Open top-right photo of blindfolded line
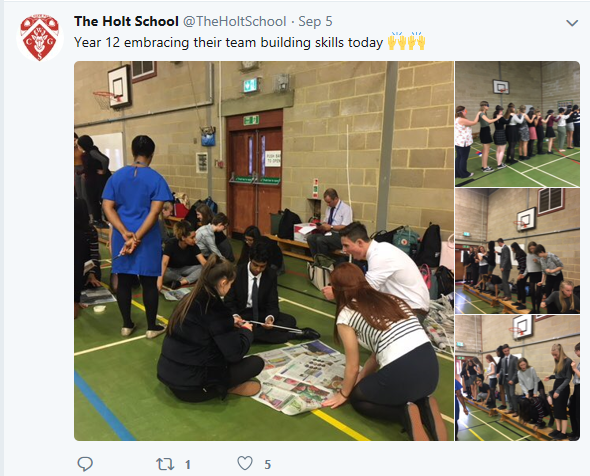This screenshot has height=476, width=590. [x=517, y=124]
